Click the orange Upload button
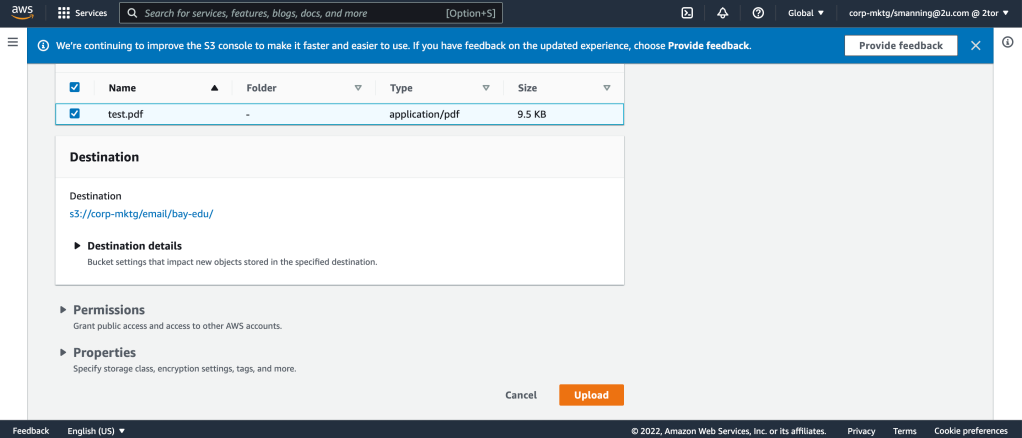This screenshot has height=438, width=1022. (591, 395)
